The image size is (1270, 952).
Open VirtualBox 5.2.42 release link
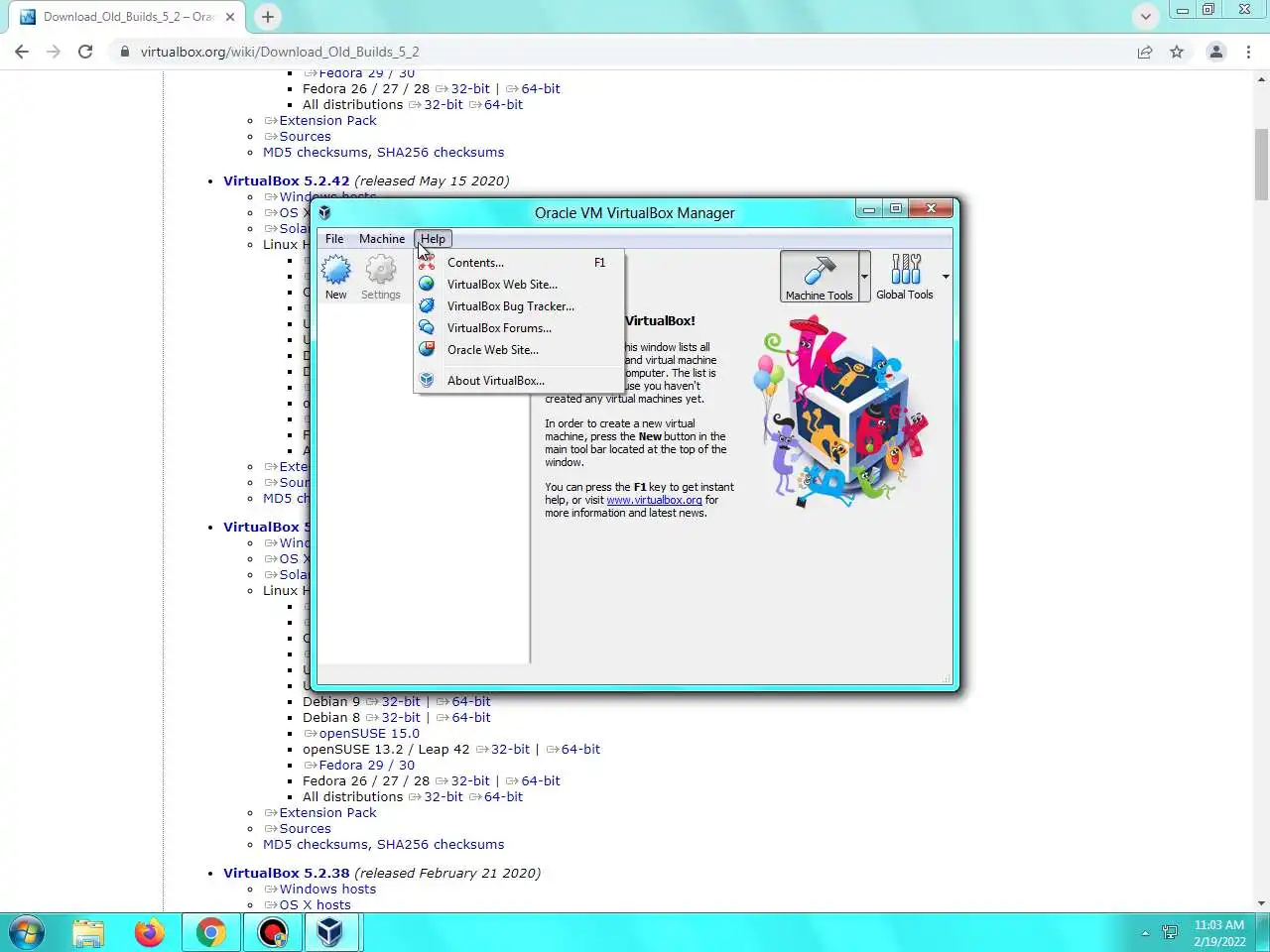287,180
